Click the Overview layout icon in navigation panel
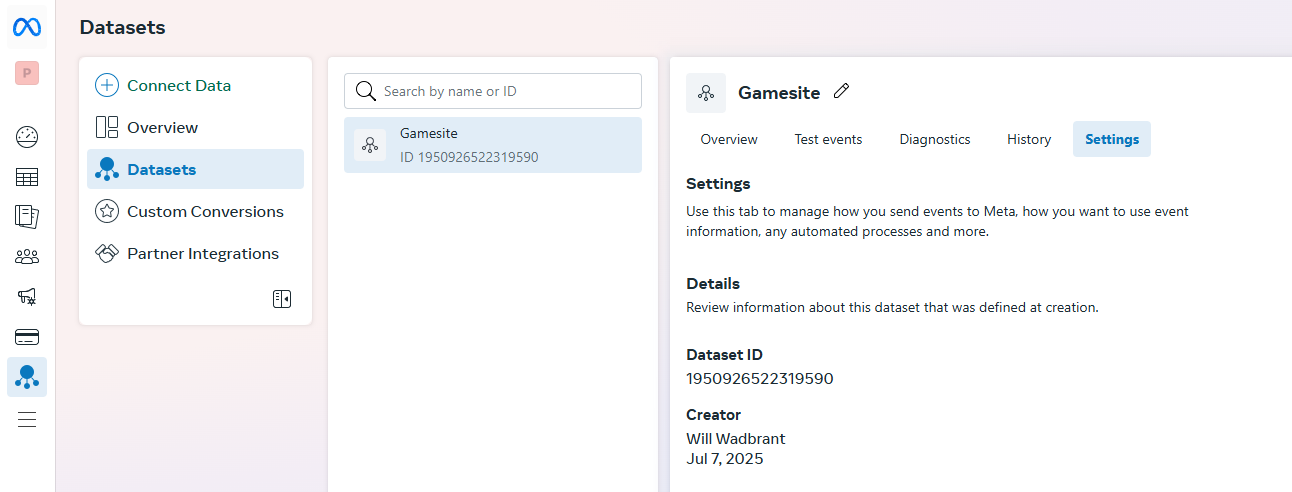This screenshot has width=1292, height=492. (x=107, y=127)
